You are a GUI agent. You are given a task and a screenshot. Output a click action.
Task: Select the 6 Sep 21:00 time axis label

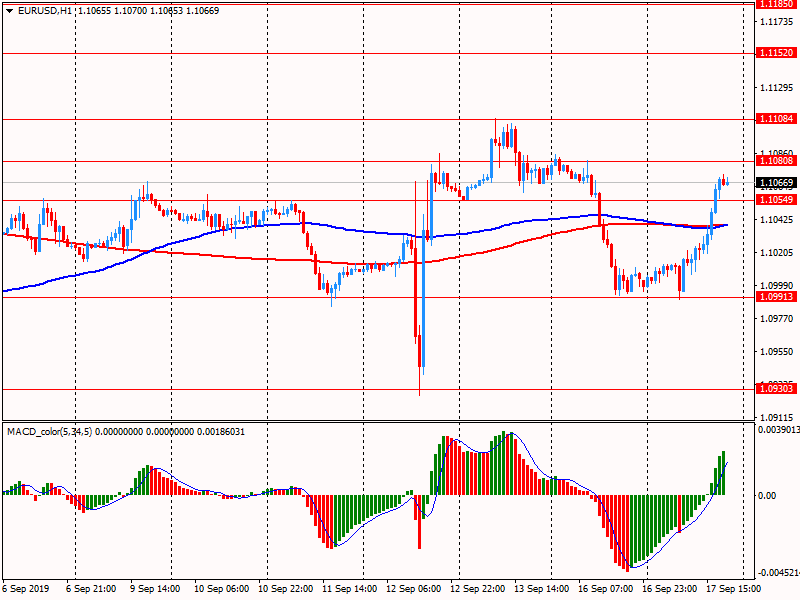[x=91, y=589]
